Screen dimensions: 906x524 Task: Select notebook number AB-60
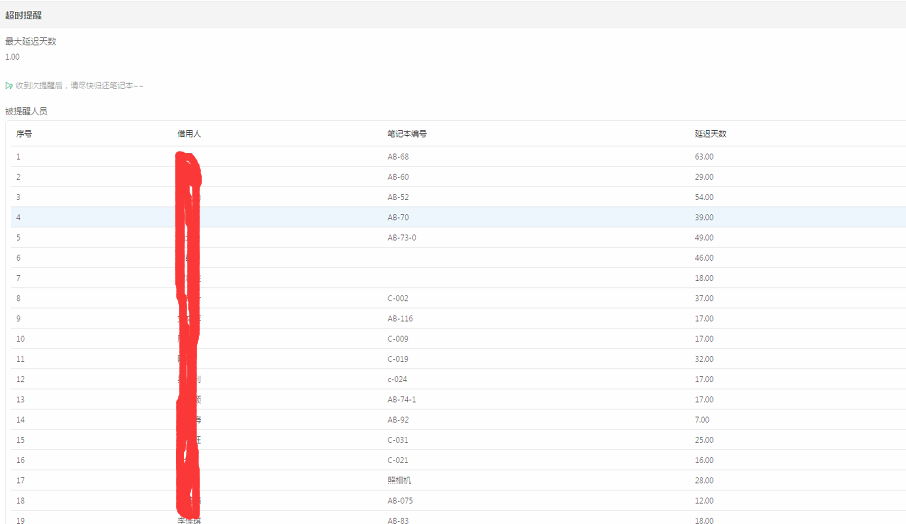pyautogui.click(x=398, y=177)
